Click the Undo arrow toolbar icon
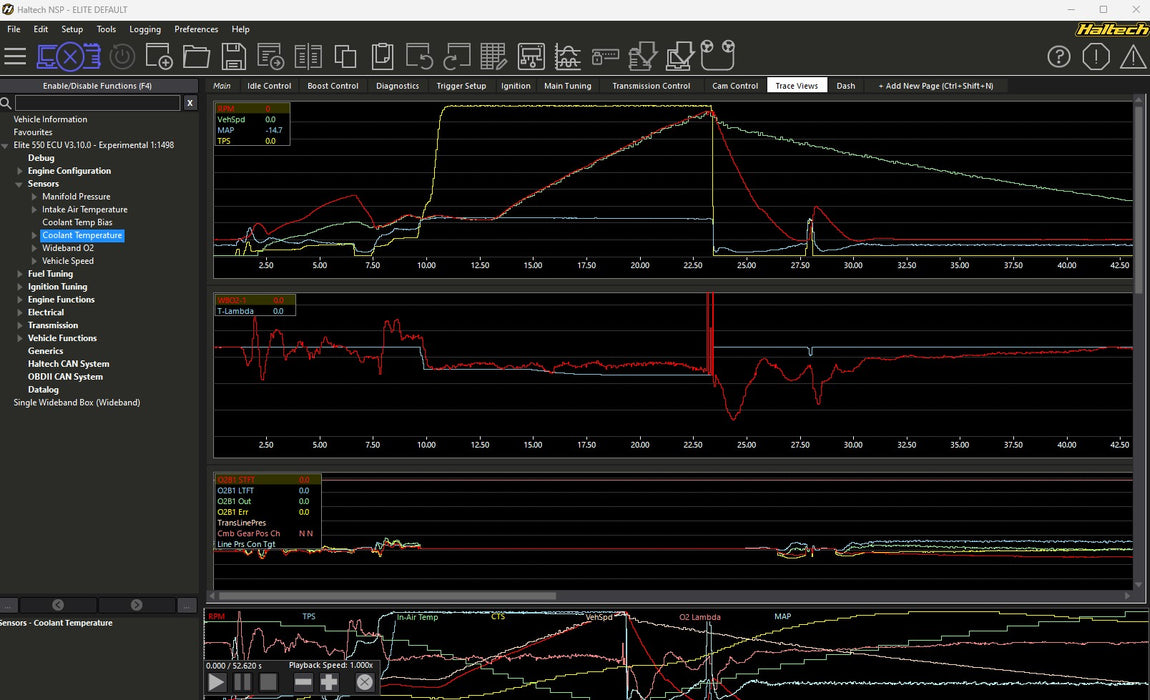The width and height of the screenshot is (1150, 700). pyautogui.click(x=419, y=56)
